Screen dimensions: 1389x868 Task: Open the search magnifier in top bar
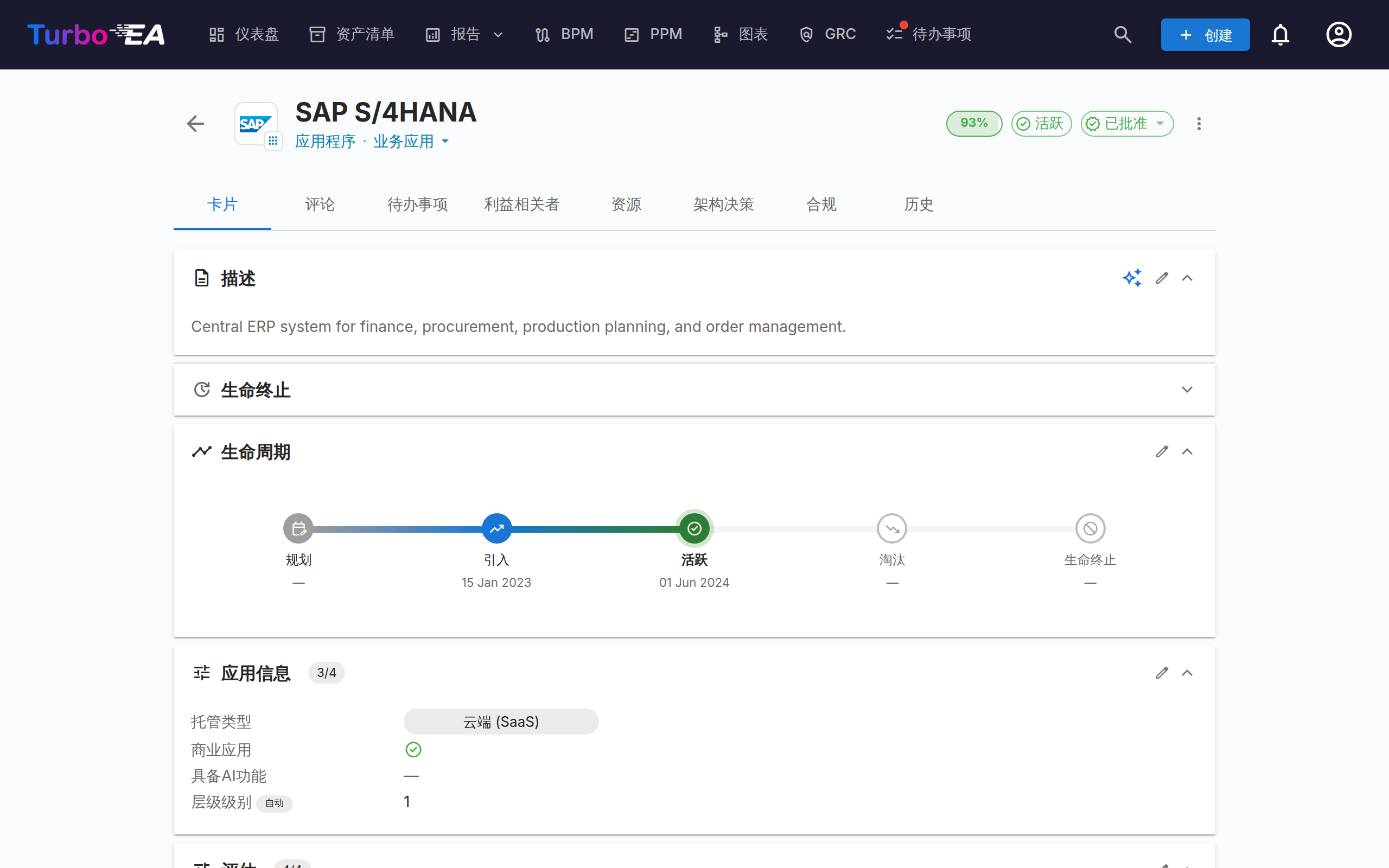coord(1123,34)
